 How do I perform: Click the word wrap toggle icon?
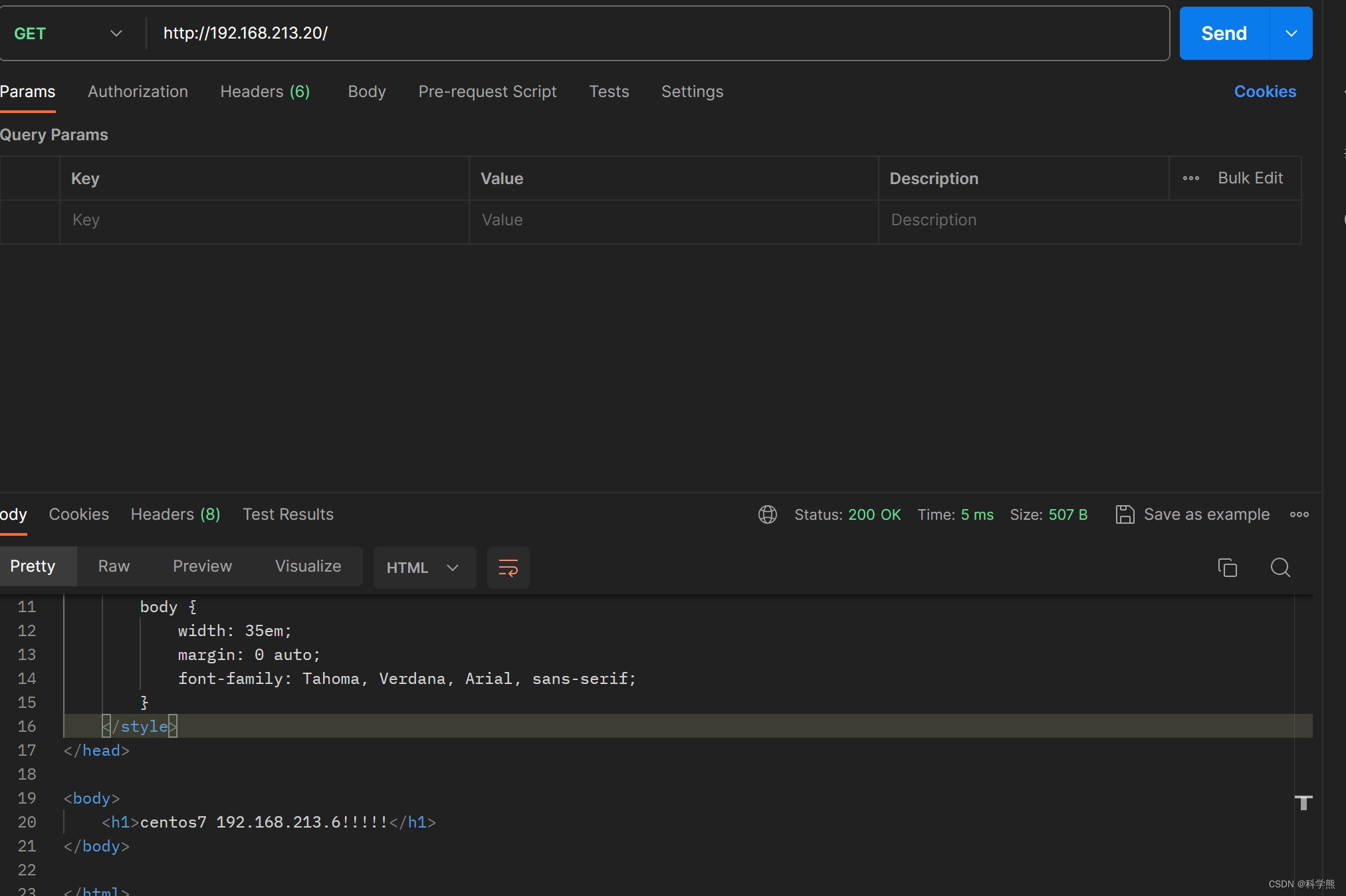point(509,568)
